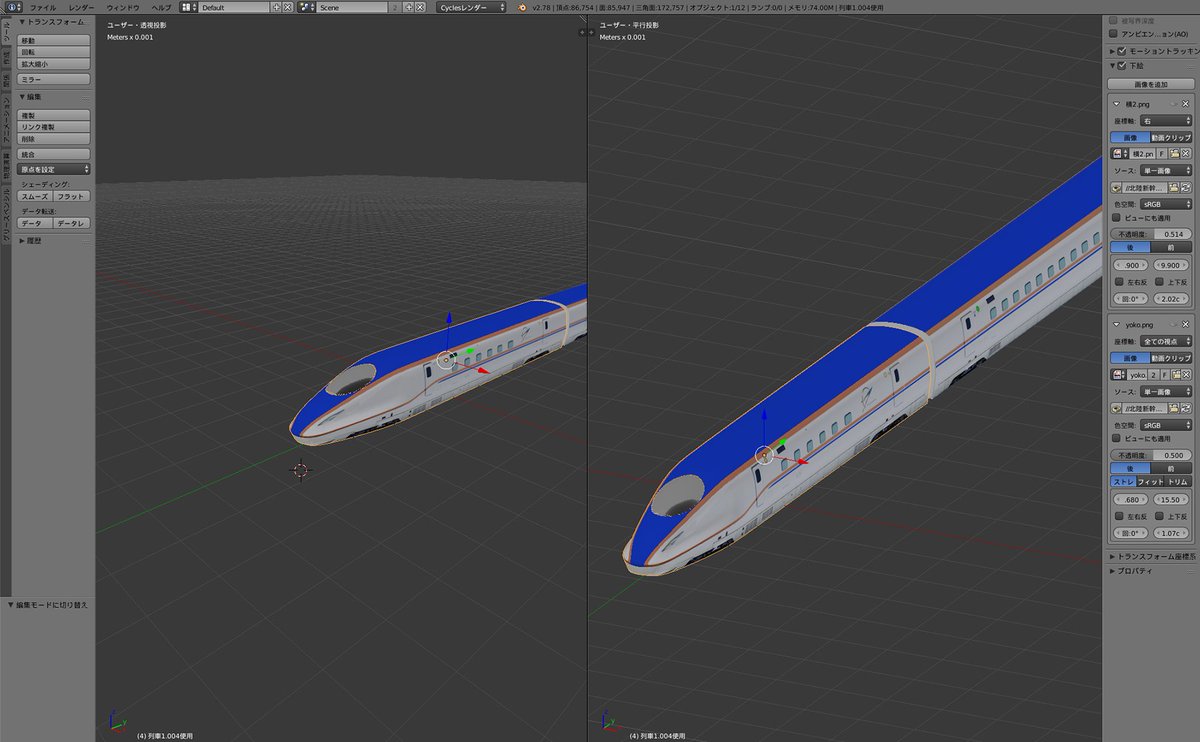Open the Info editor type selector icon
This screenshot has width=1200, height=742.
12,7
